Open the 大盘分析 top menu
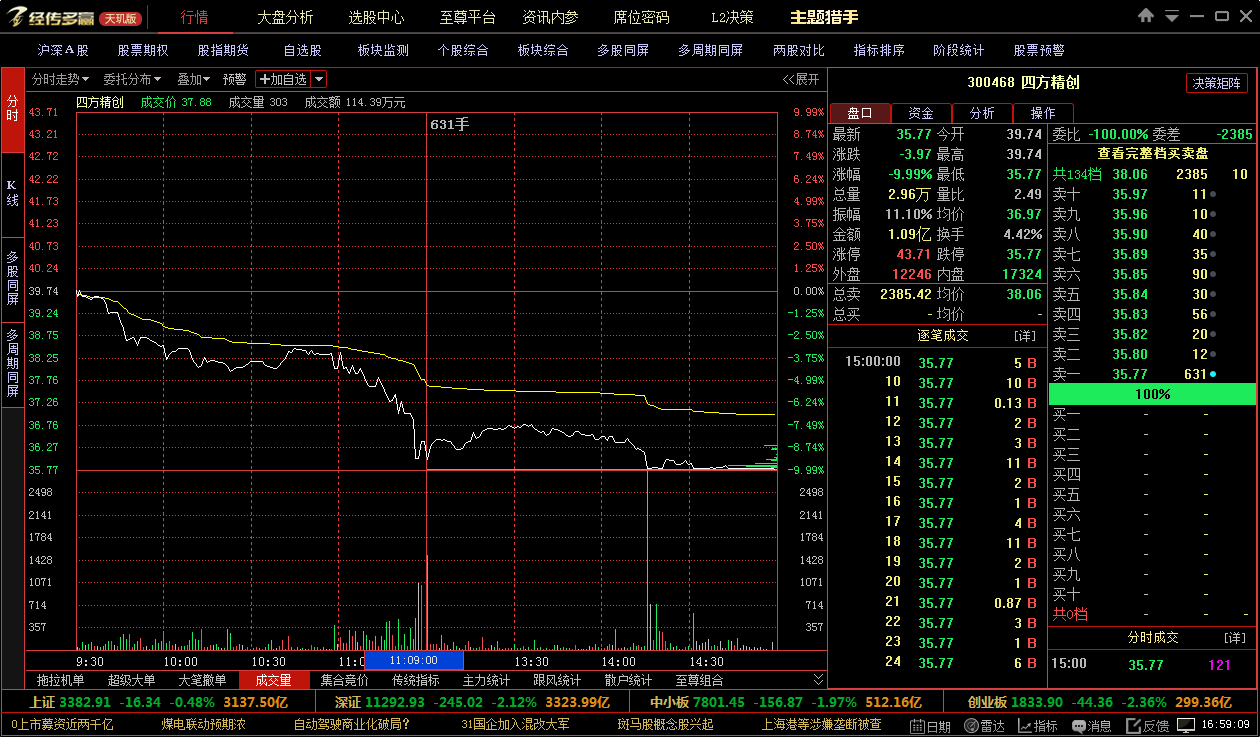Image resolution: width=1260 pixels, height=737 pixels. pos(285,17)
